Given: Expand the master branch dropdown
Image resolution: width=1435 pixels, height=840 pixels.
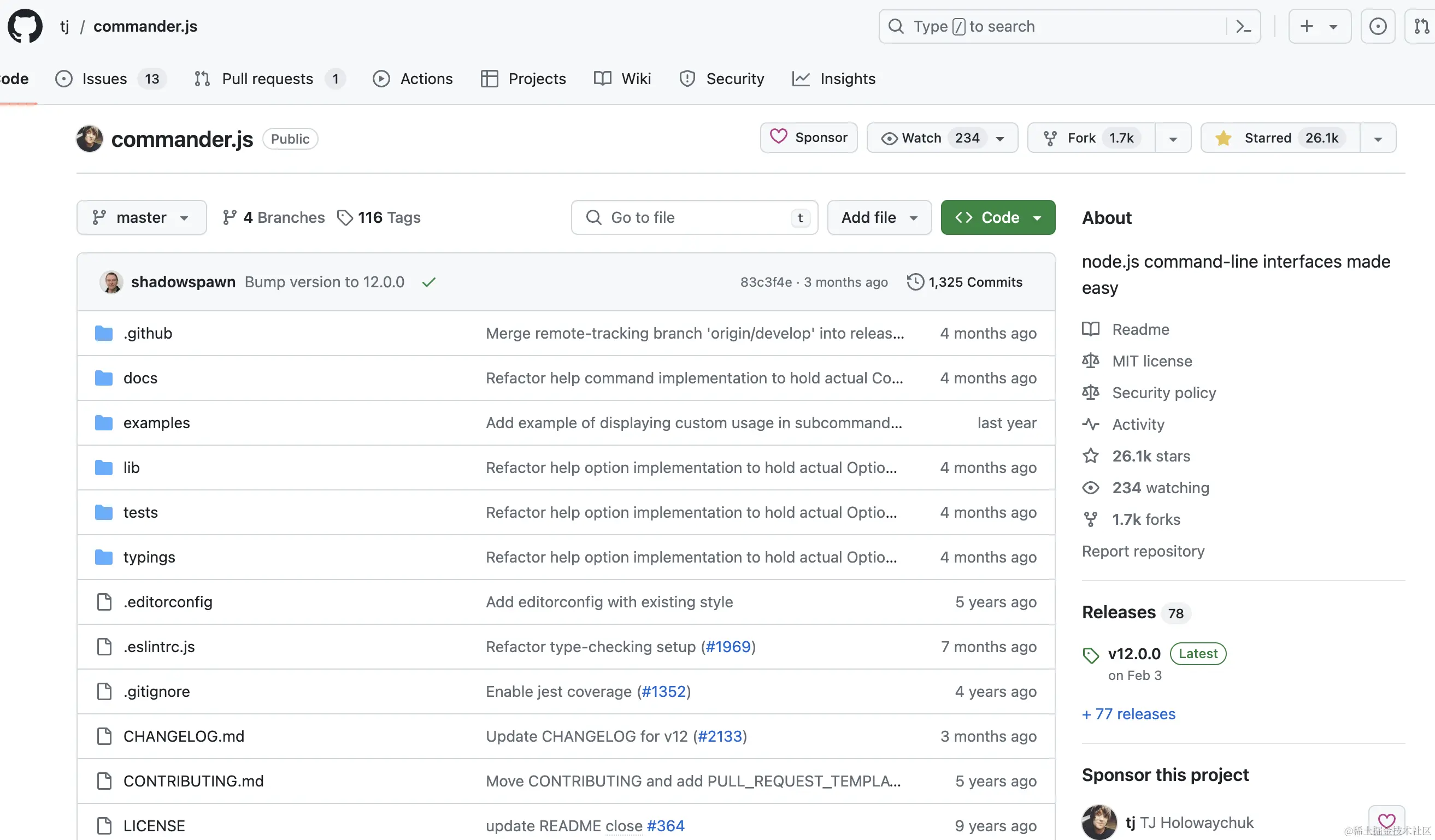Looking at the screenshot, I should [141, 217].
